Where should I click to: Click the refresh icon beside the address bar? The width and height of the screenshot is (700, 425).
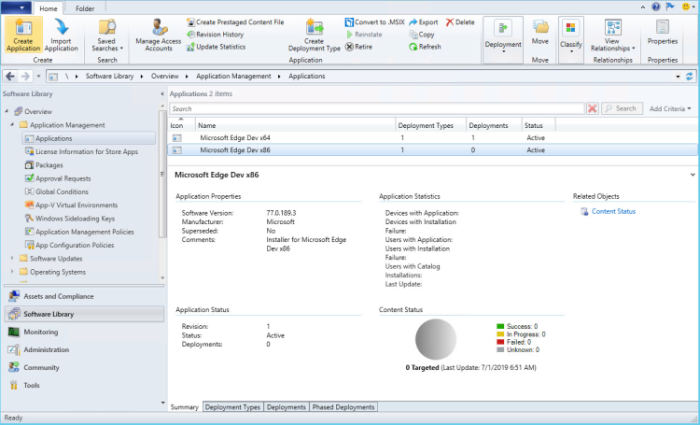coord(689,76)
